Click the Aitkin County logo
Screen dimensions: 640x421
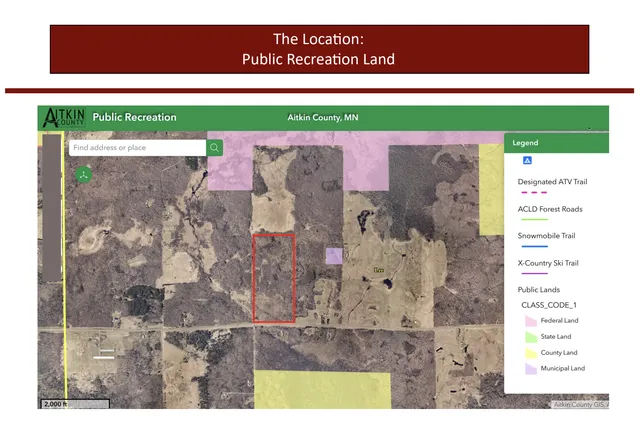tap(63, 118)
